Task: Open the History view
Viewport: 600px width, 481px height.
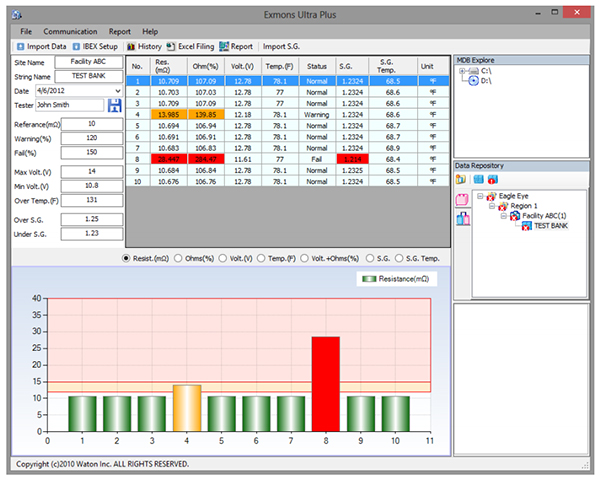Action: pyautogui.click(x=130, y=46)
